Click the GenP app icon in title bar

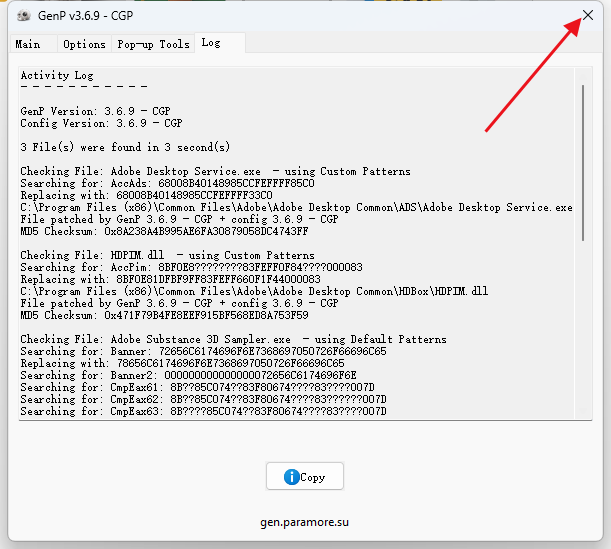click(x=24, y=16)
